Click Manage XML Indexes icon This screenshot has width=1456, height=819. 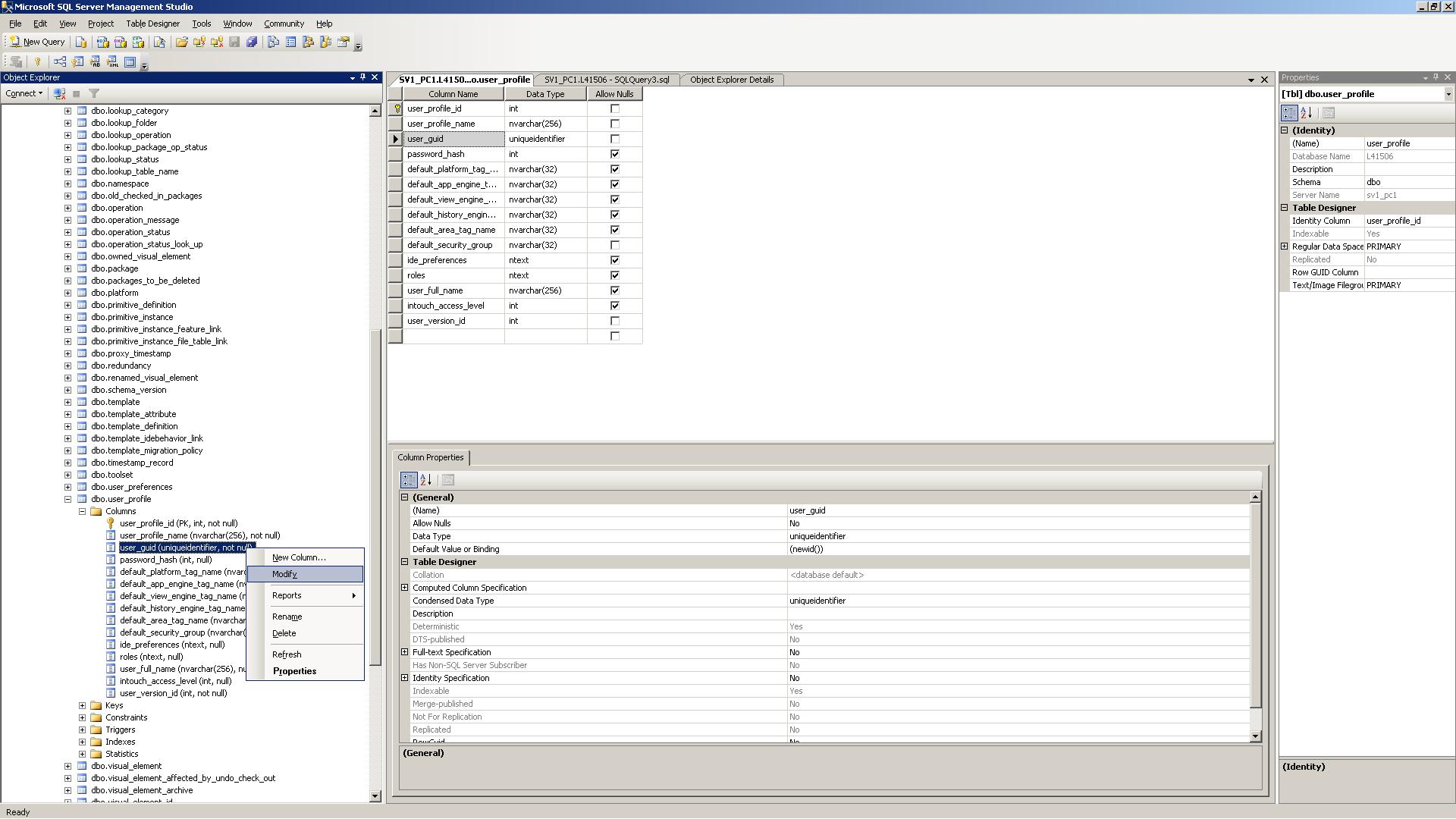pyautogui.click(x=112, y=61)
